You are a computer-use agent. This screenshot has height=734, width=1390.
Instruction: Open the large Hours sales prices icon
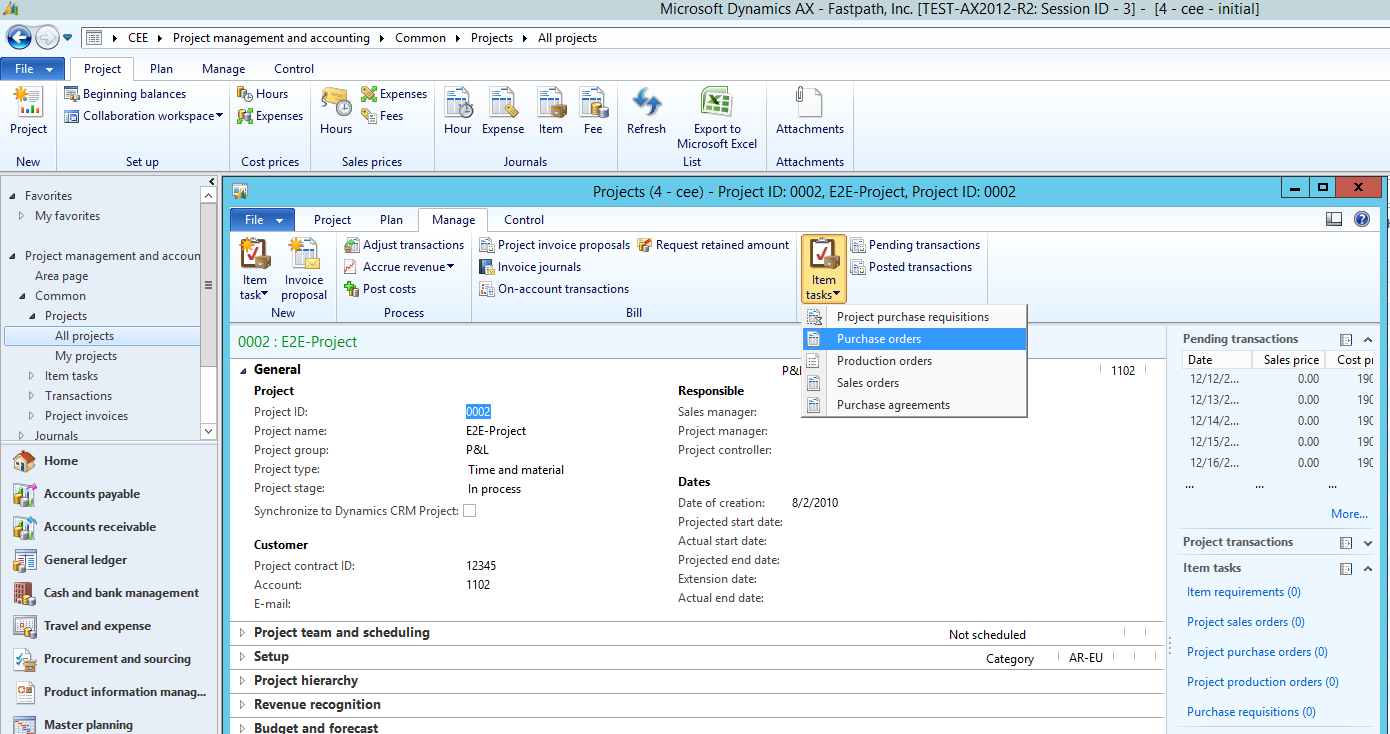click(336, 111)
